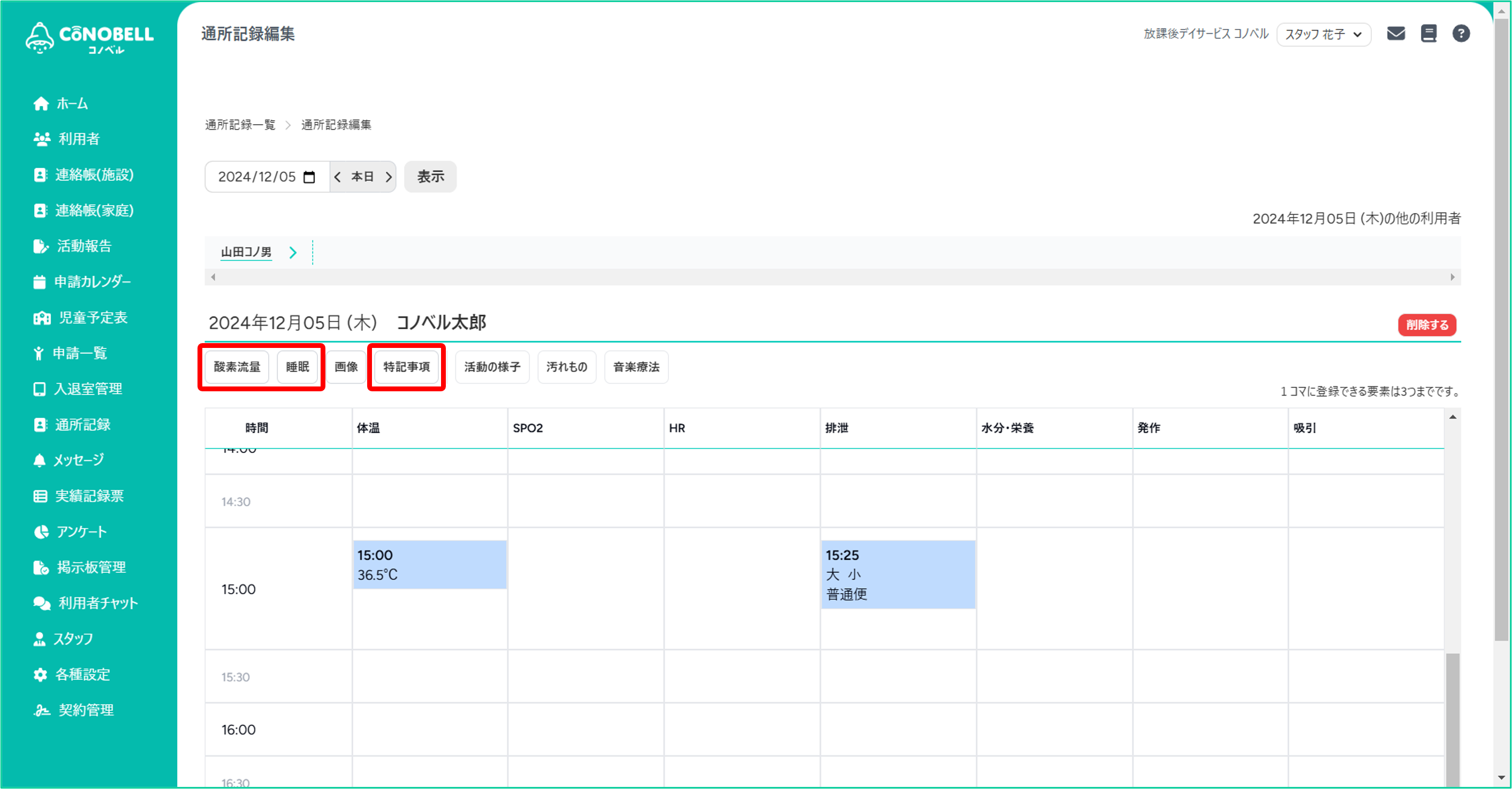Open the manual book icon in header
The image size is (1512, 789).
point(1429,34)
